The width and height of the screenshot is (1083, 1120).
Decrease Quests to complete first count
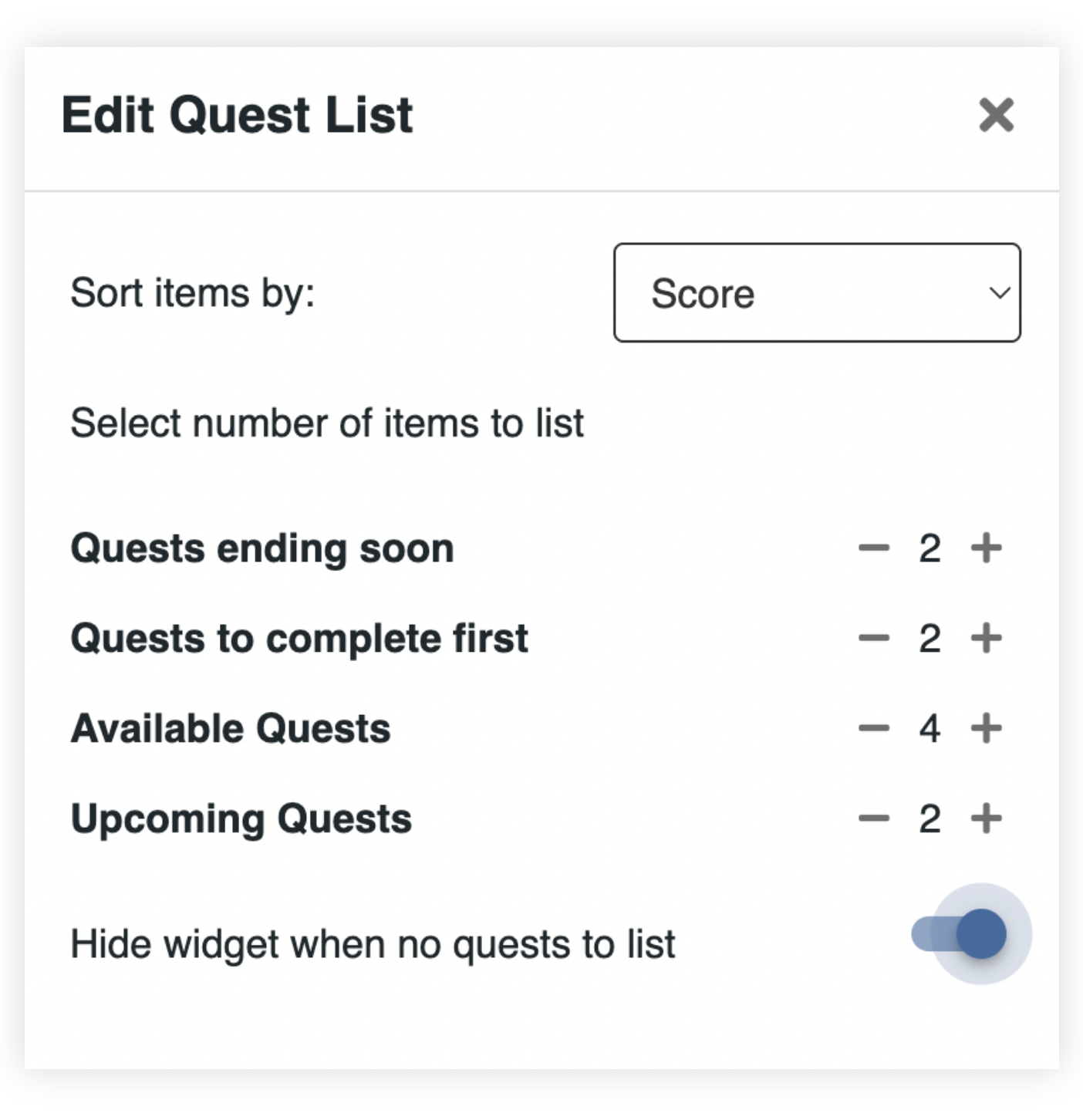coord(874,638)
